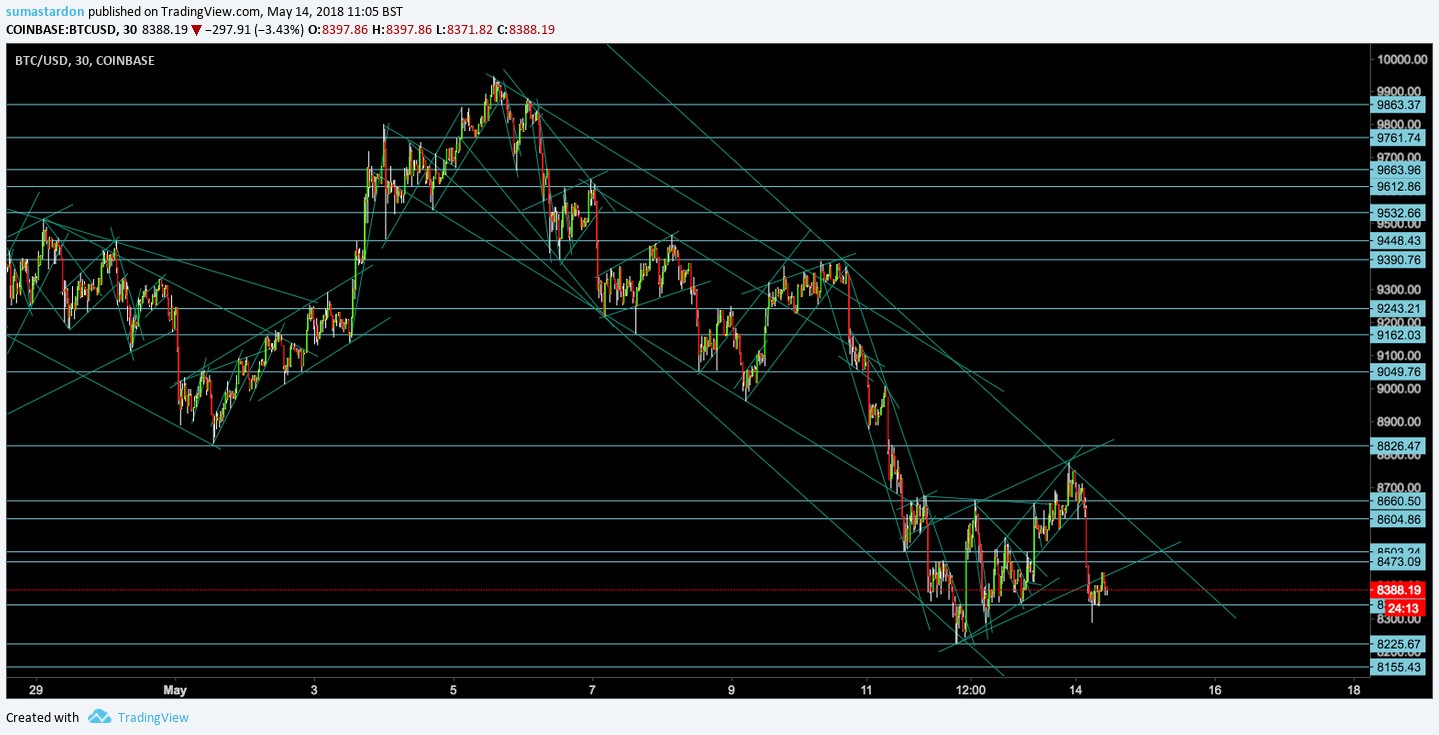Click the 18 date on time axis
The height and width of the screenshot is (735, 1439).
point(1354,690)
